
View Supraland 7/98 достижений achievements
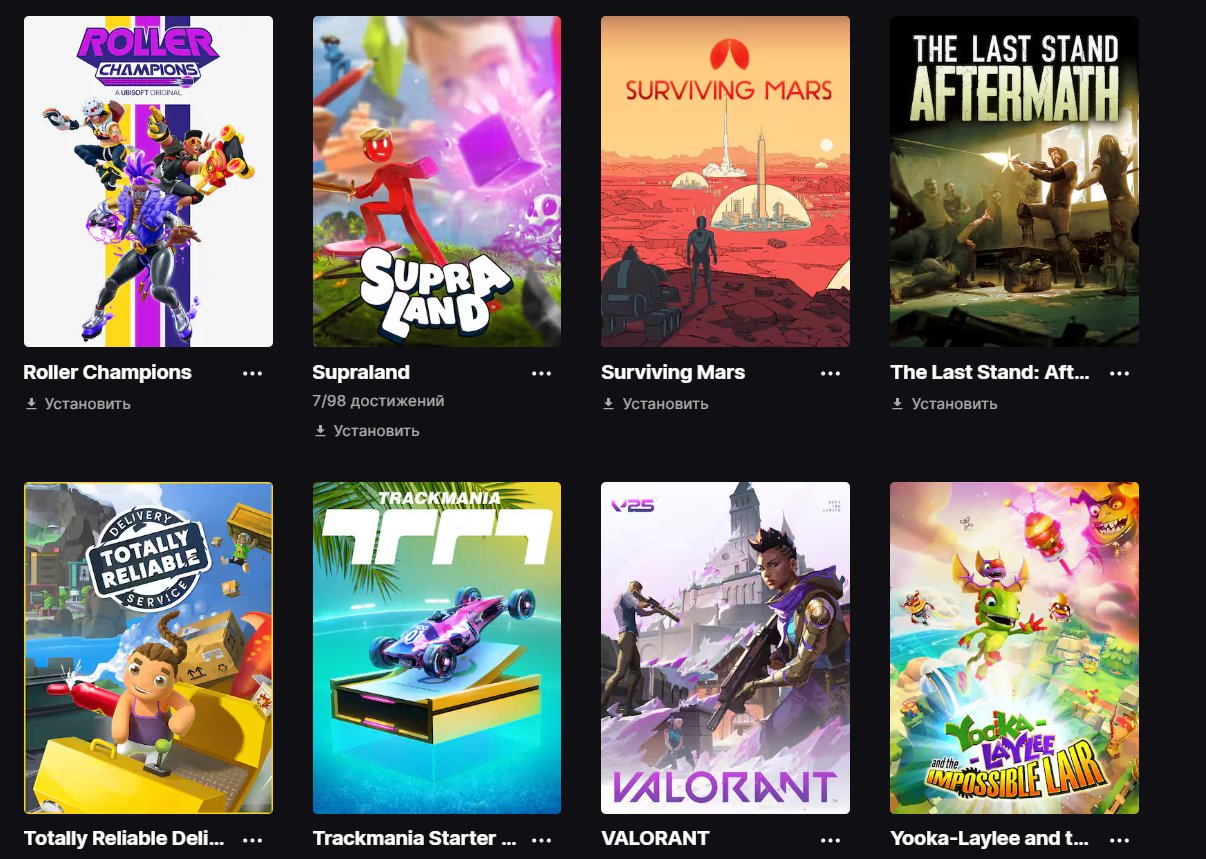[379, 401]
